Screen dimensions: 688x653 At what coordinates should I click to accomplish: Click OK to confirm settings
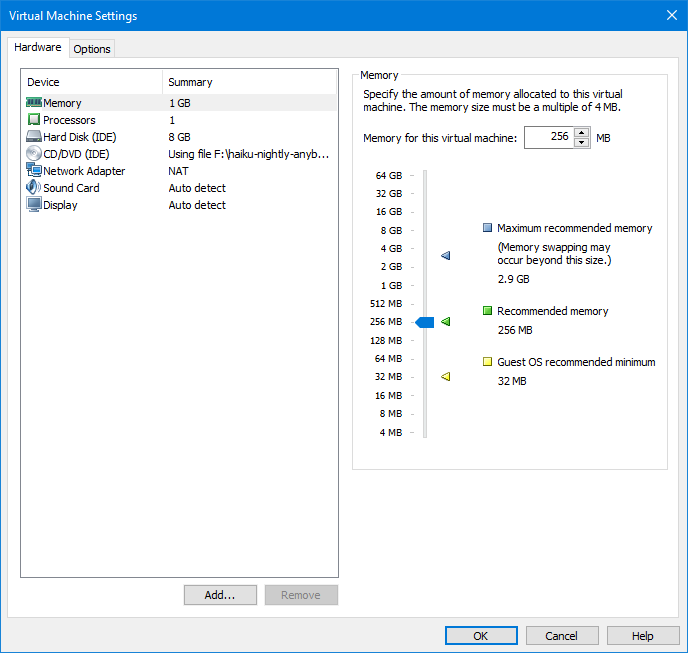point(481,636)
